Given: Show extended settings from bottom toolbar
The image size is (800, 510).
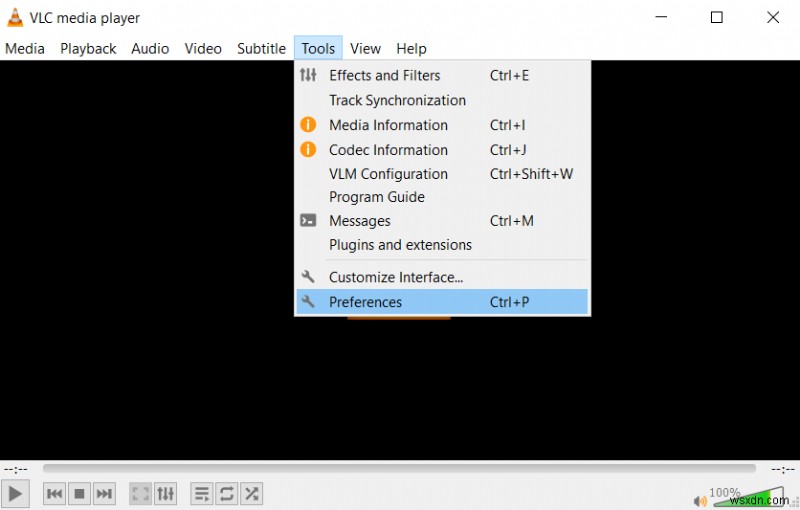Looking at the screenshot, I should click(165, 494).
